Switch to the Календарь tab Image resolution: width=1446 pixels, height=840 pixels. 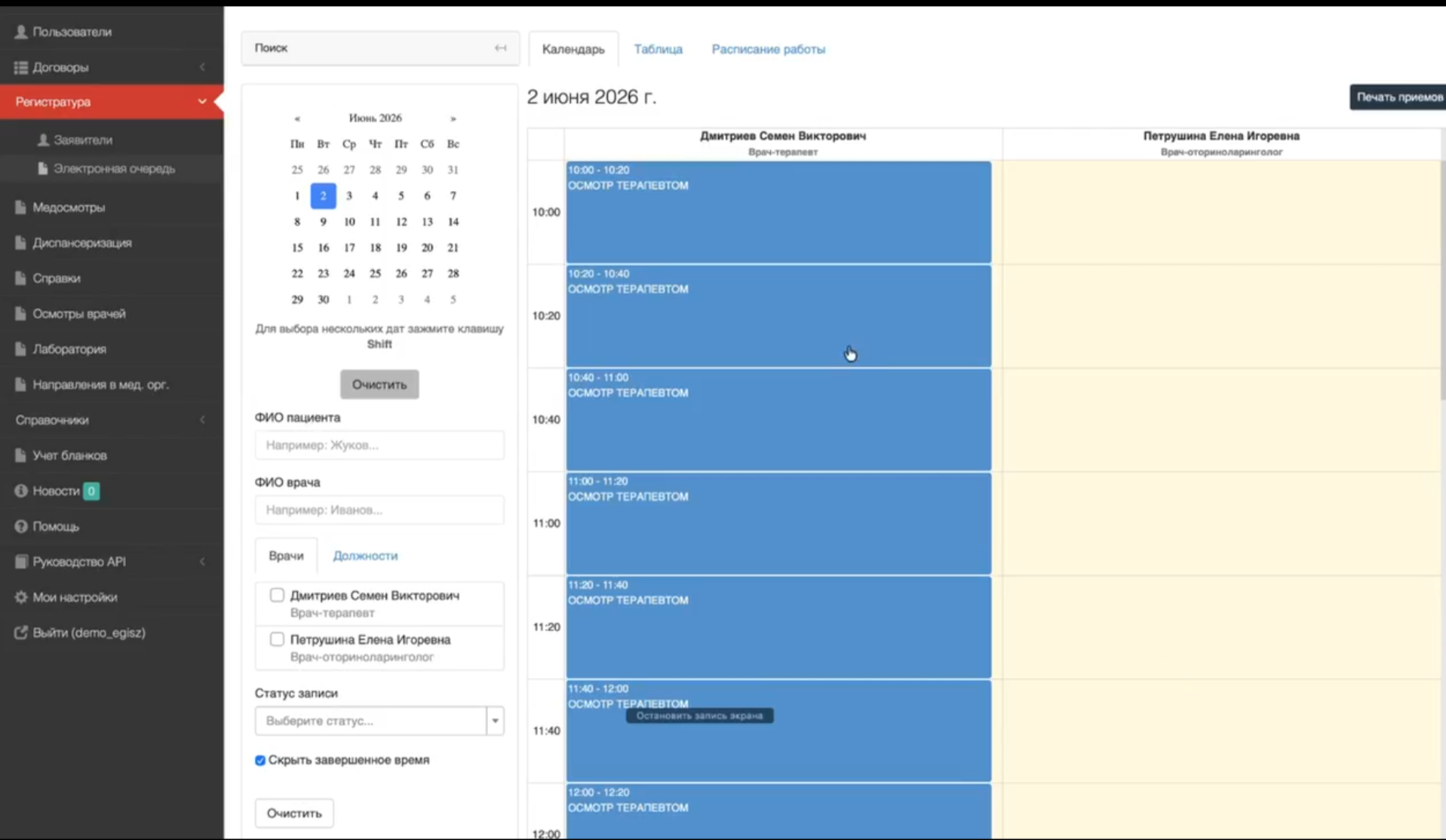click(573, 49)
